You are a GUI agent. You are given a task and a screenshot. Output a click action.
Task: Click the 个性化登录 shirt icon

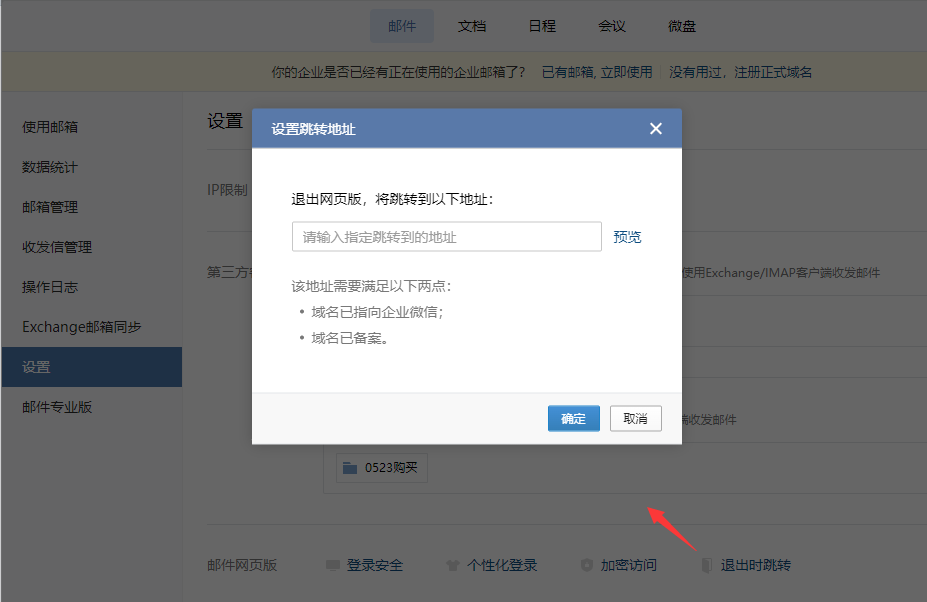(x=452, y=566)
